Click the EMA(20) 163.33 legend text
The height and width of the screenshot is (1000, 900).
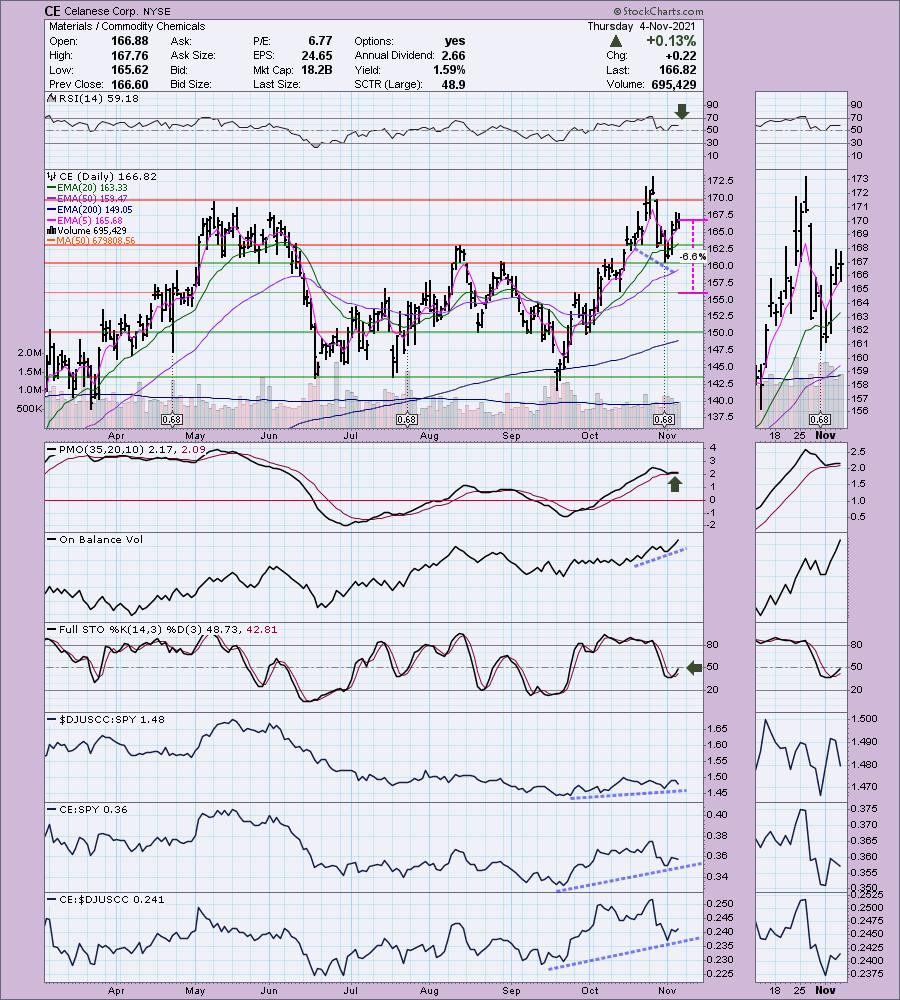point(92,188)
